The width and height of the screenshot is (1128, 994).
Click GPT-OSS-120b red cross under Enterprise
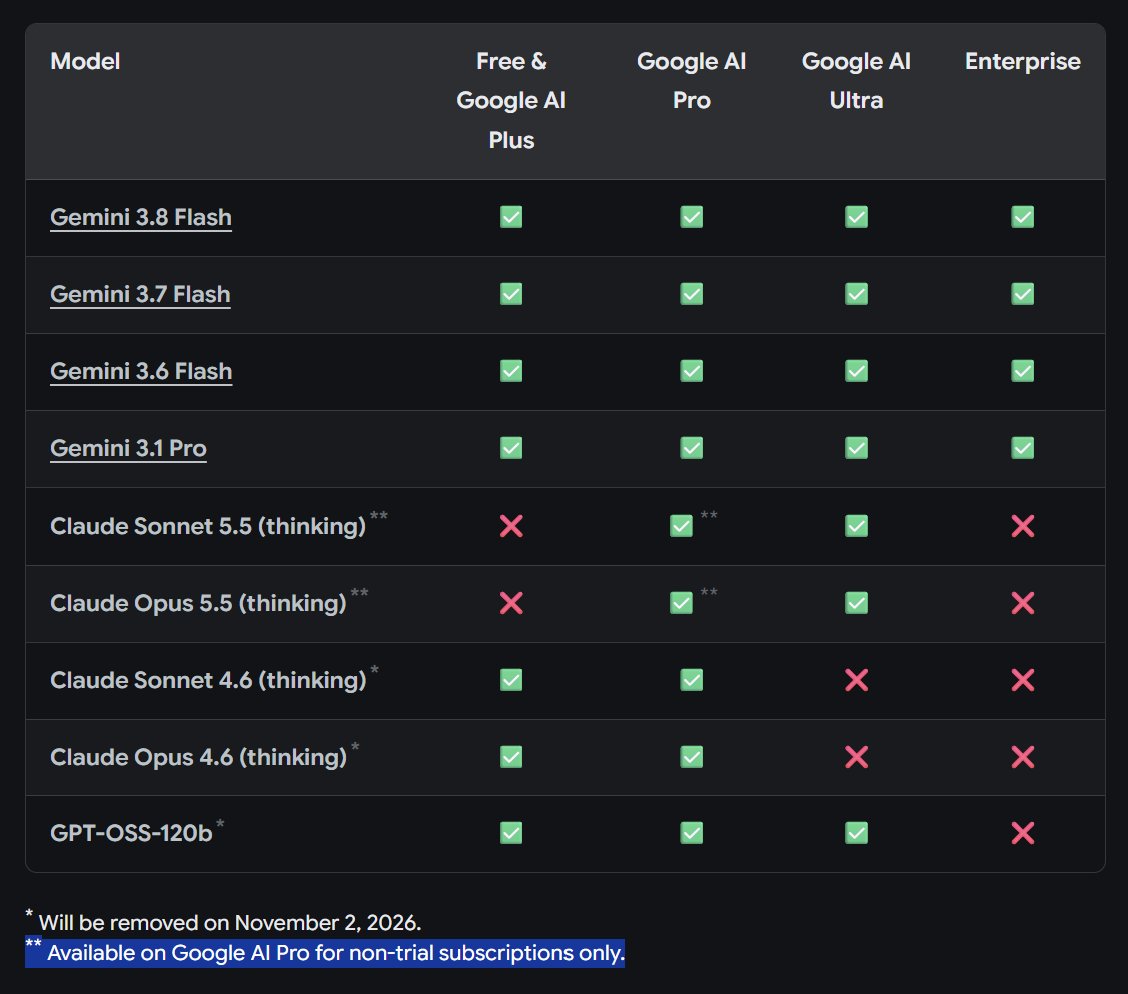[x=1022, y=833]
